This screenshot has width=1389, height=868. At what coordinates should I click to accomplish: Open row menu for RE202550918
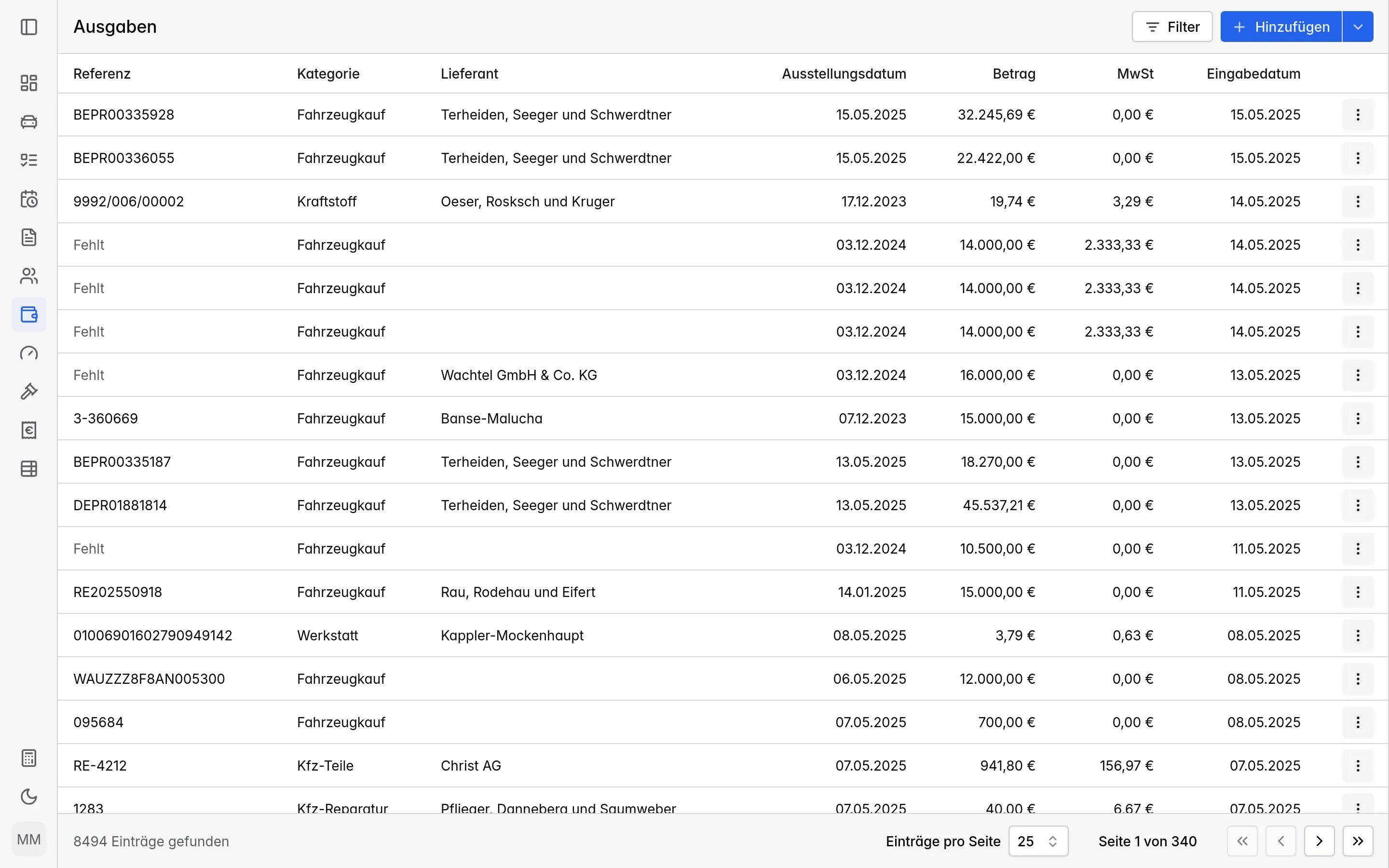click(x=1358, y=593)
